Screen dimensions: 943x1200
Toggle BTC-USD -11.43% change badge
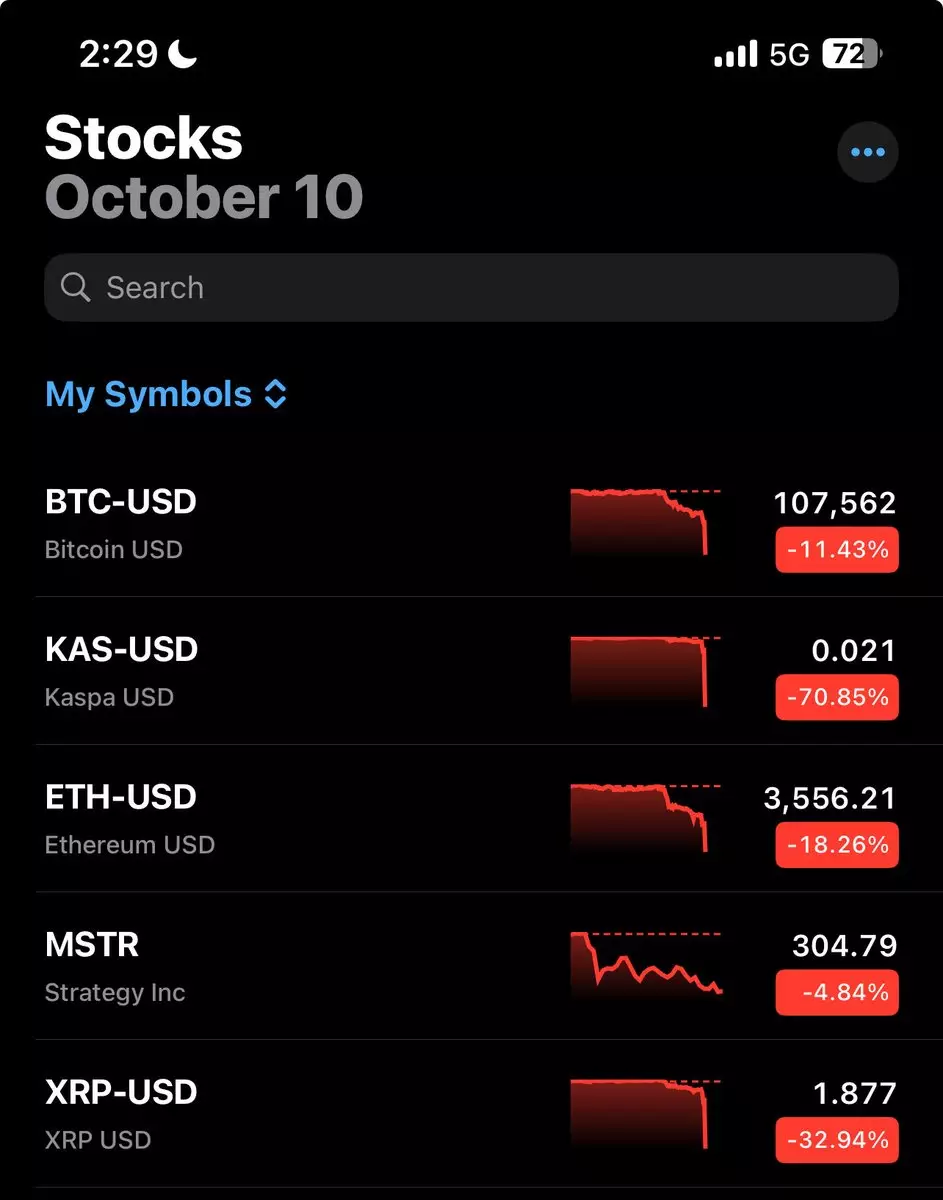(x=837, y=550)
